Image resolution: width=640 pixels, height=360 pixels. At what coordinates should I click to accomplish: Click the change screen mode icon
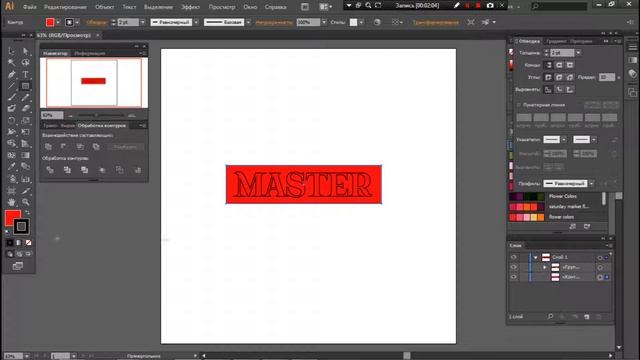pyautogui.click(x=18, y=266)
